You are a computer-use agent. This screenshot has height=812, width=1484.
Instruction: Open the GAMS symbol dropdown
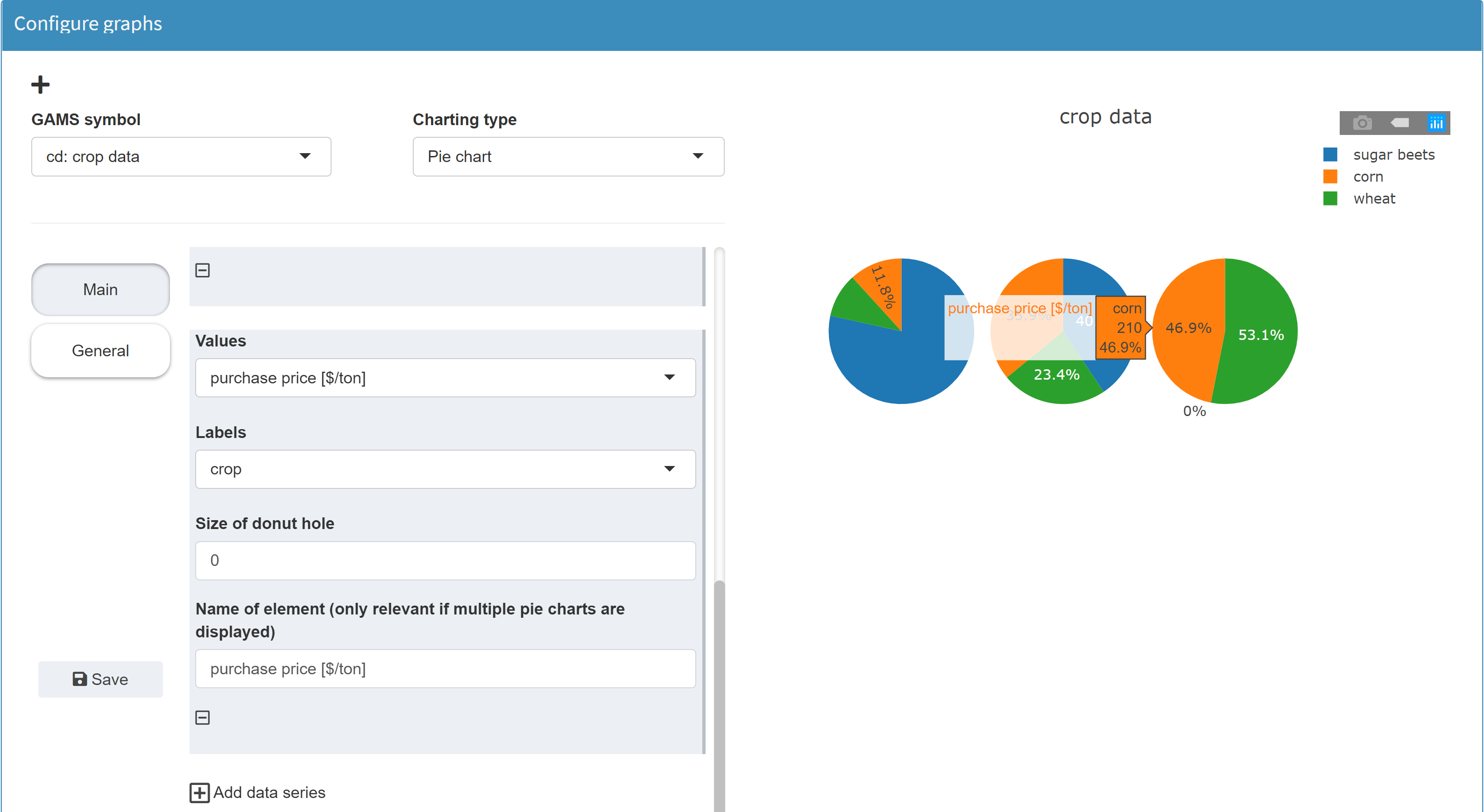181,156
